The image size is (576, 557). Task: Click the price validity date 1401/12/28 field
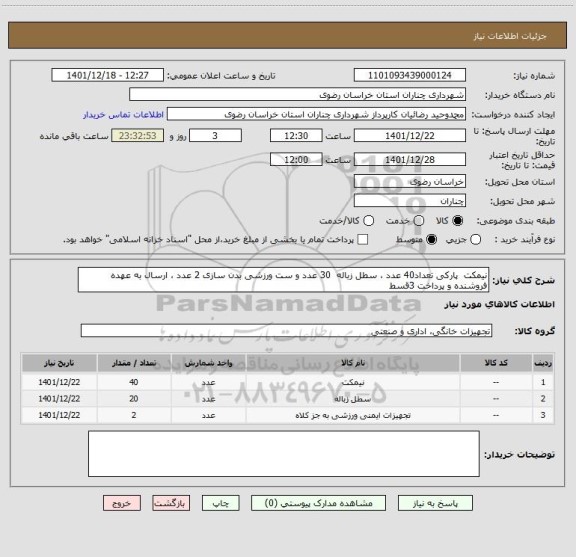(410, 159)
